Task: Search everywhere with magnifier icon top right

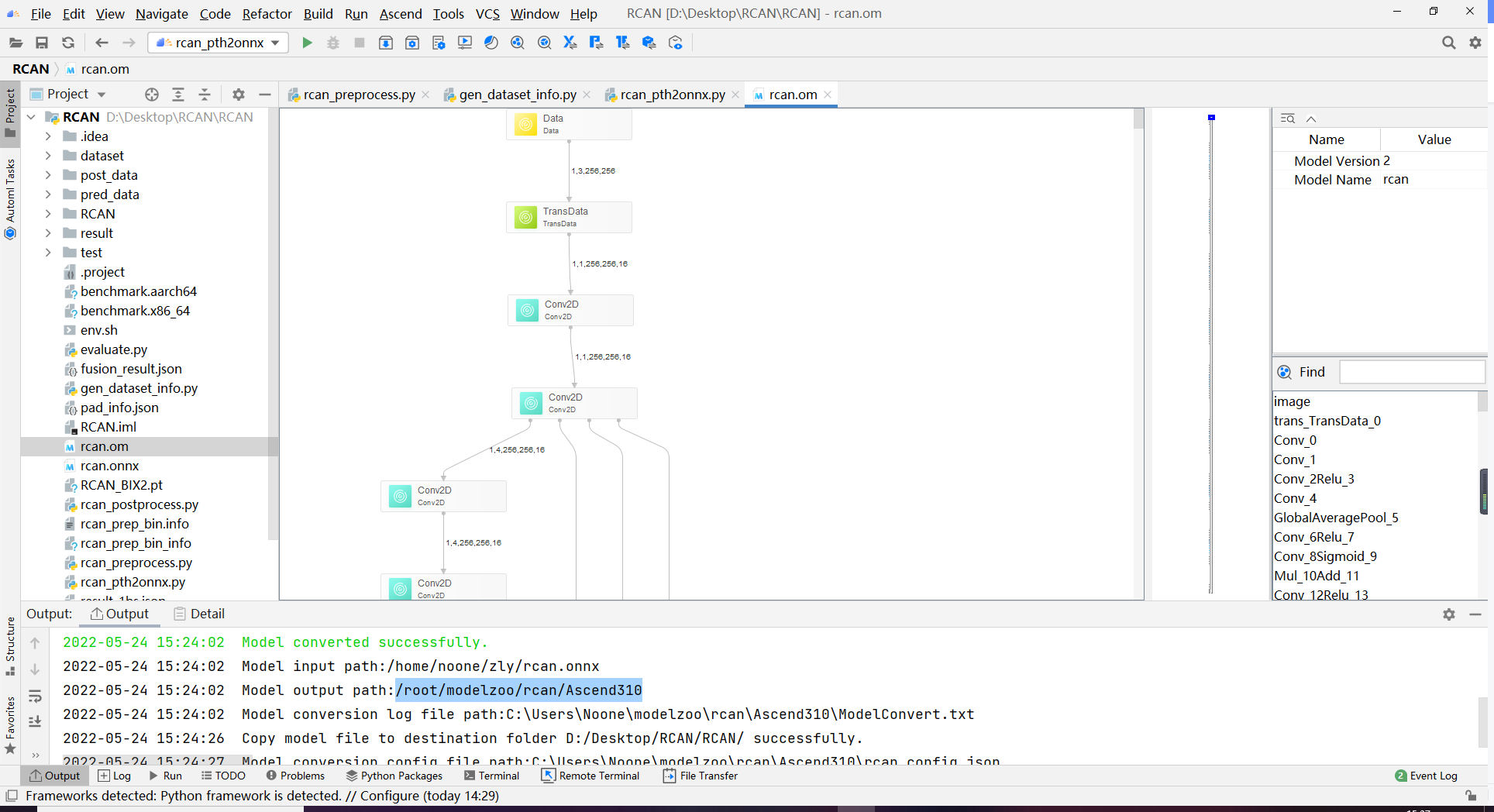Action: tap(1448, 43)
